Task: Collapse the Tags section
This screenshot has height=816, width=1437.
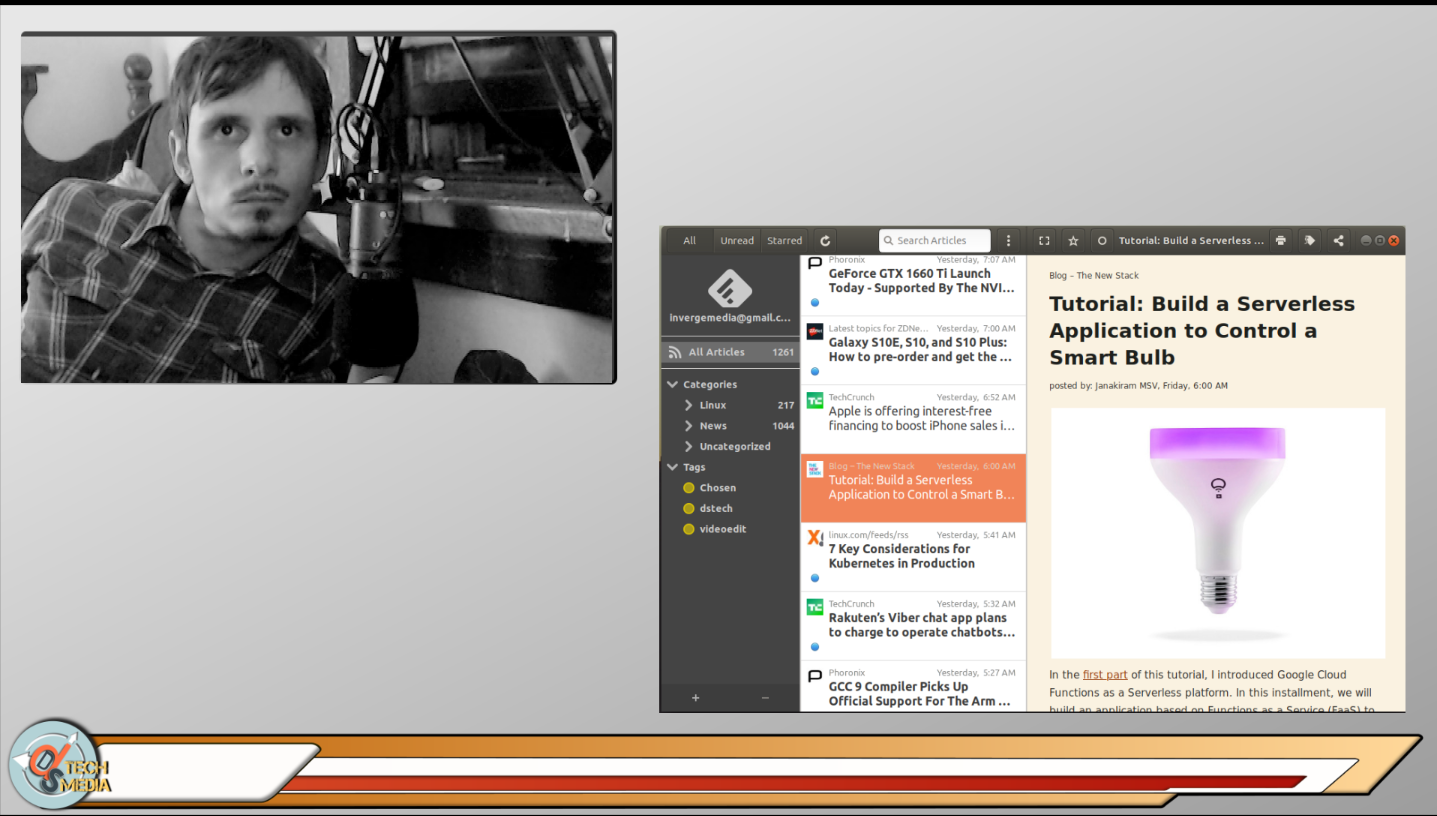Action: (x=673, y=467)
